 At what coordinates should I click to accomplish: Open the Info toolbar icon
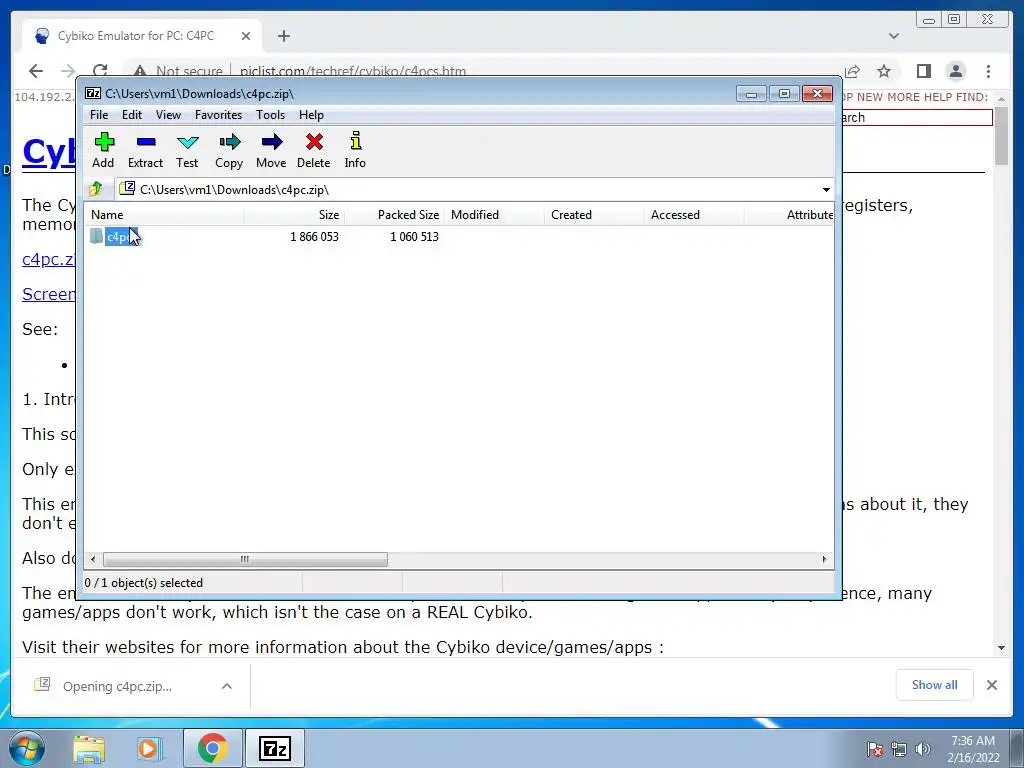(x=355, y=150)
